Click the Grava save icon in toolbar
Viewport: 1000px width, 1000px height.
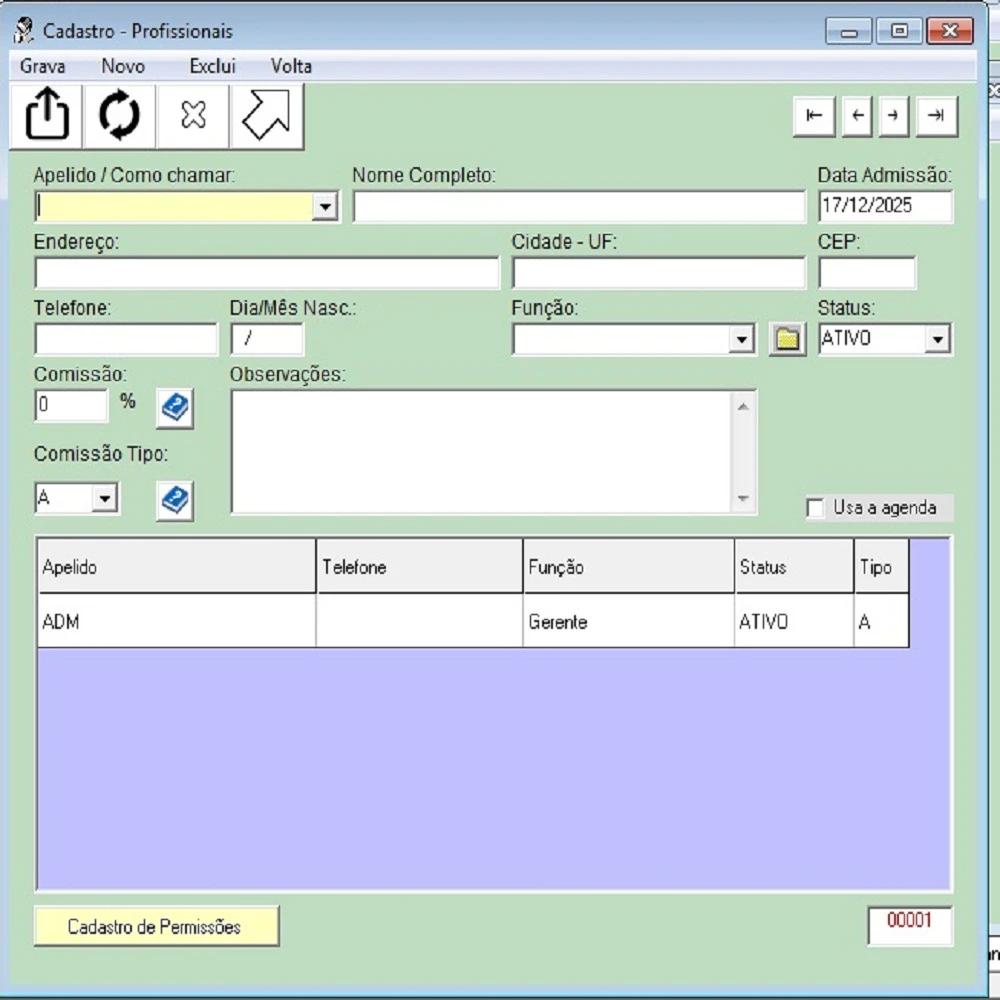coord(46,116)
